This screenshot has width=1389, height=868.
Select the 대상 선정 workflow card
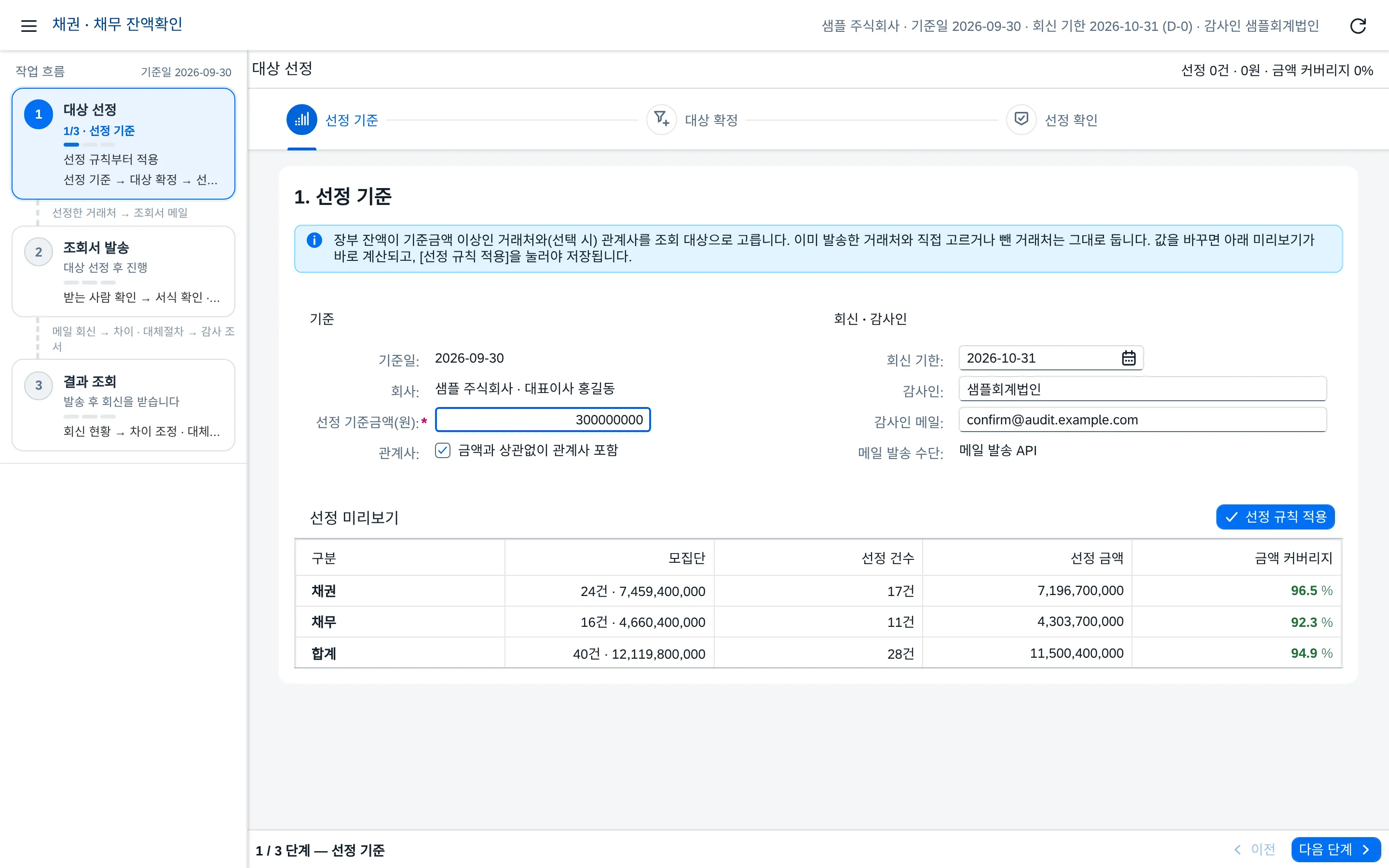(123, 144)
